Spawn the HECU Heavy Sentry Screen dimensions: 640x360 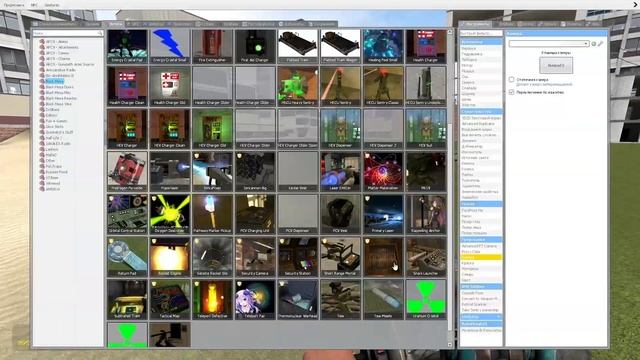coord(298,87)
